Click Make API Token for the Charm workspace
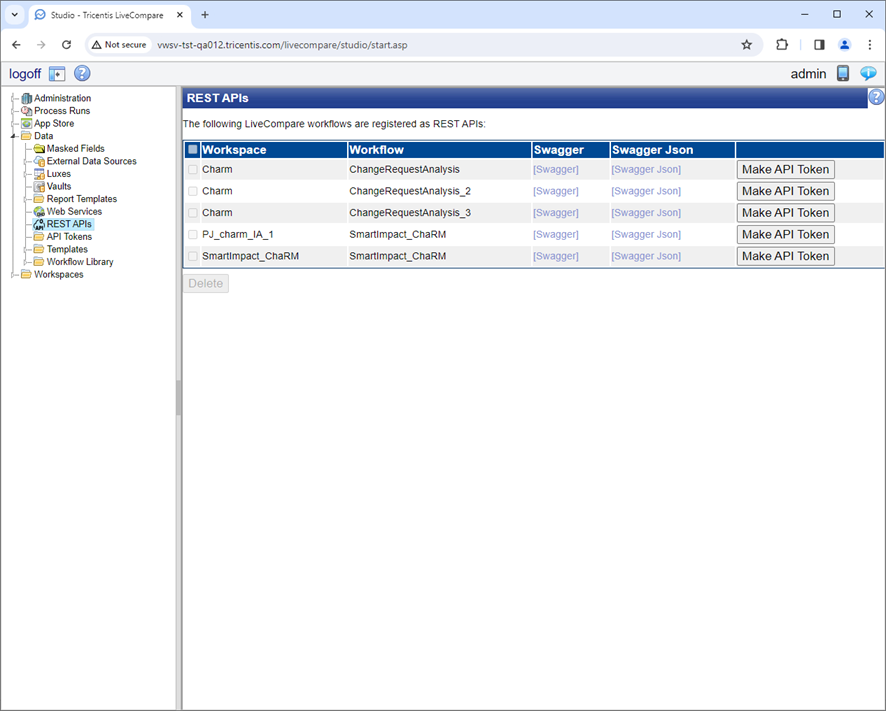Screen dimensions: 886x711 click(785, 169)
